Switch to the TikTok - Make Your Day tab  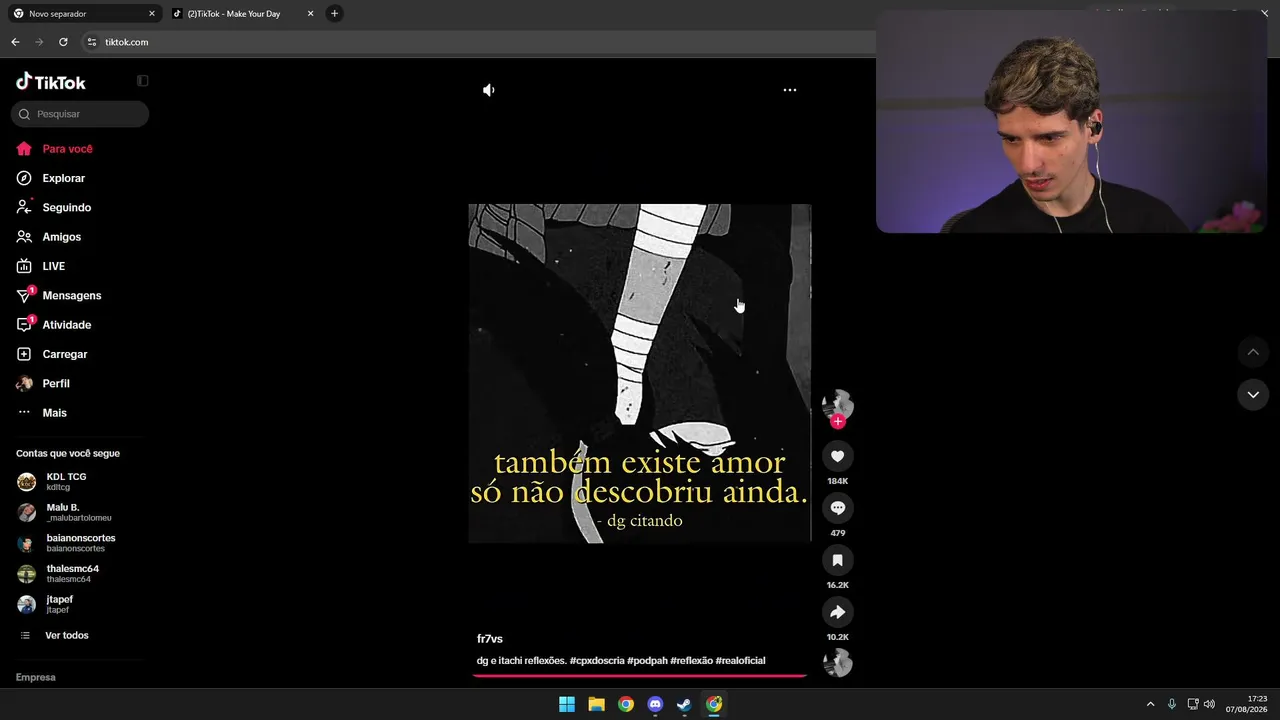243,14
